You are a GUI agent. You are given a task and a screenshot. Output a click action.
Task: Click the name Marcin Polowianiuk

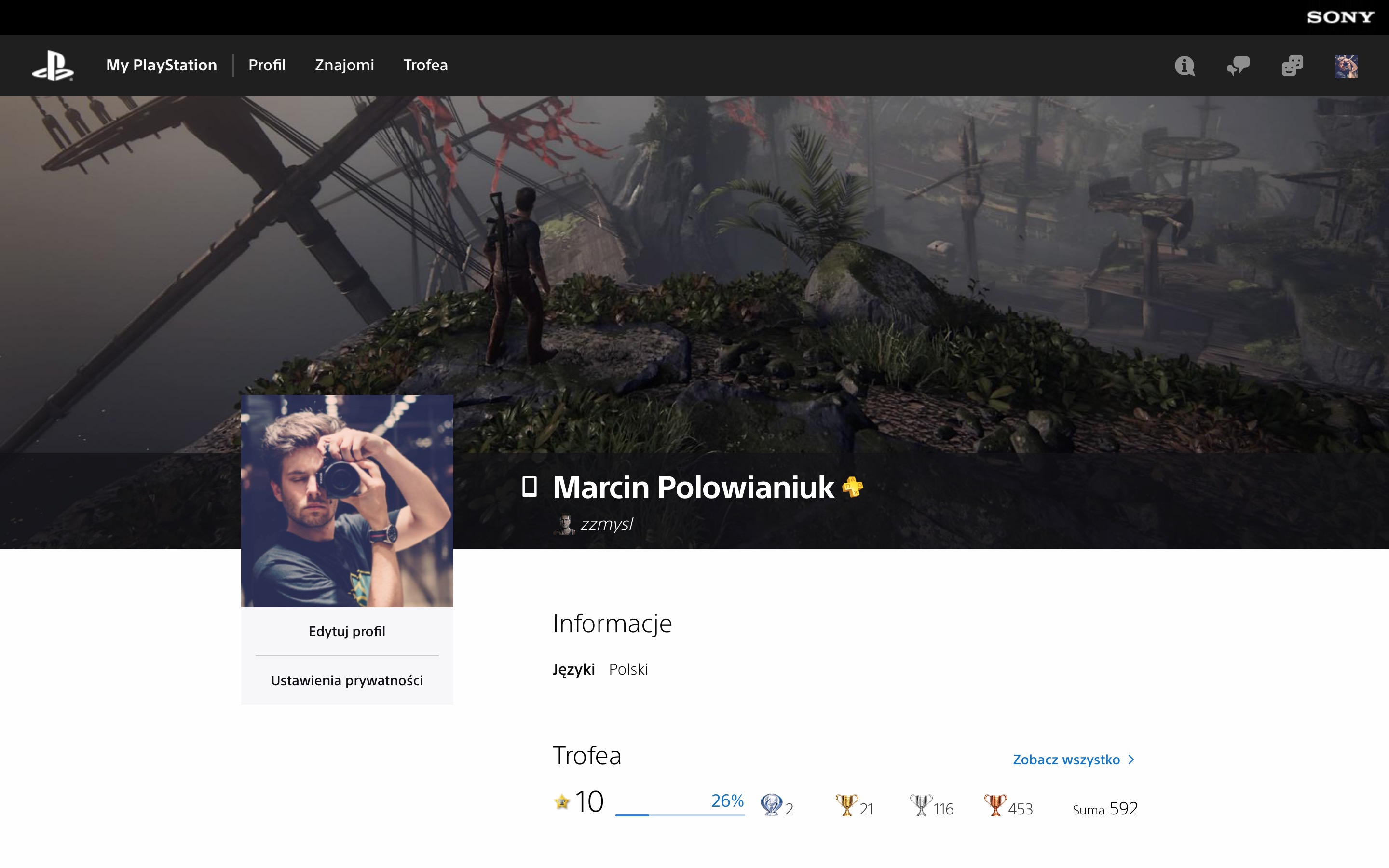pyautogui.click(x=694, y=488)
